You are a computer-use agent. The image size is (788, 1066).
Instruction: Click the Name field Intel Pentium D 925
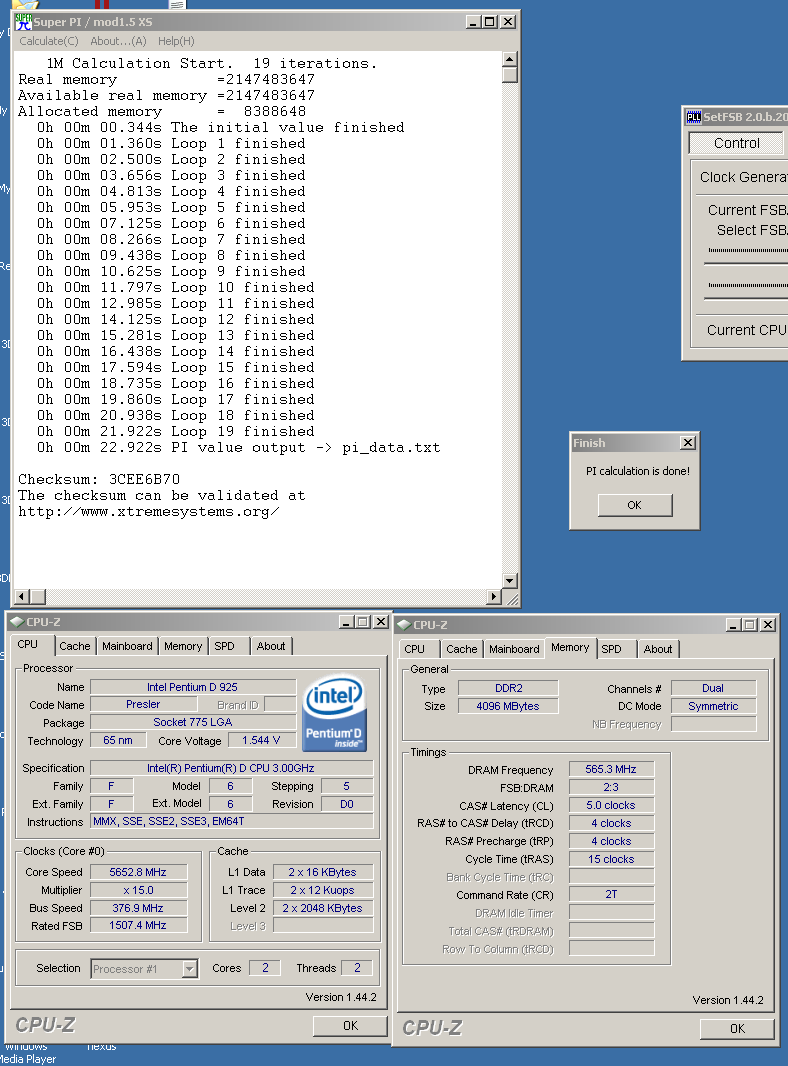(192, 687)
